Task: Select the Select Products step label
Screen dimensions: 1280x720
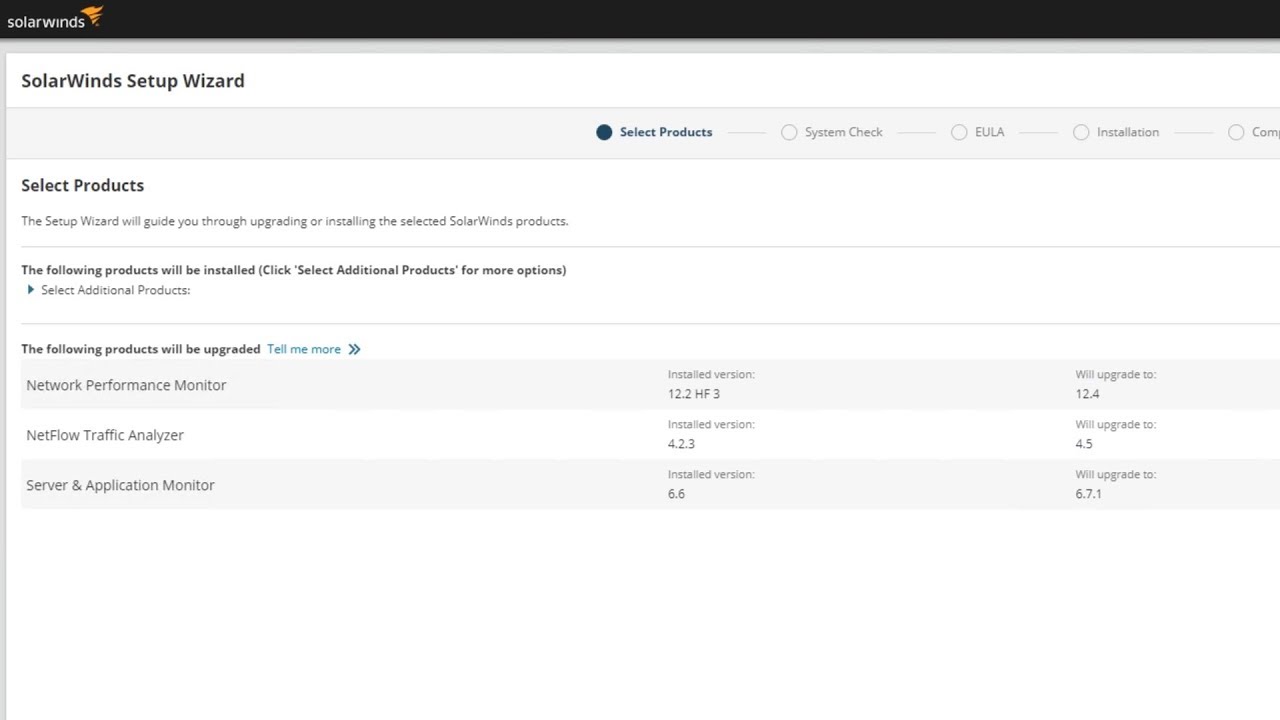Action: coord(666,132)
